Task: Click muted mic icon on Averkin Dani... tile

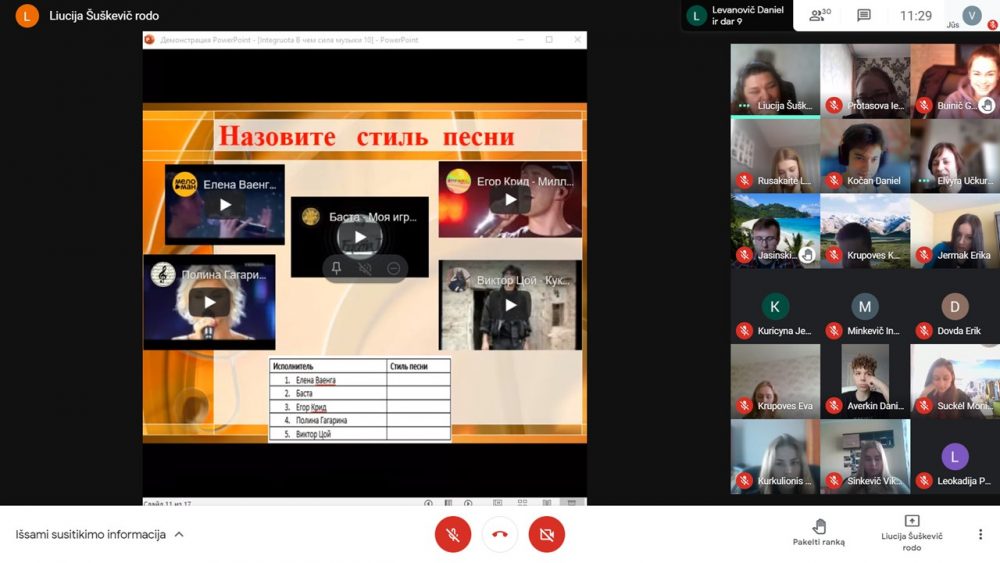Action: click(x=834, y=406)
